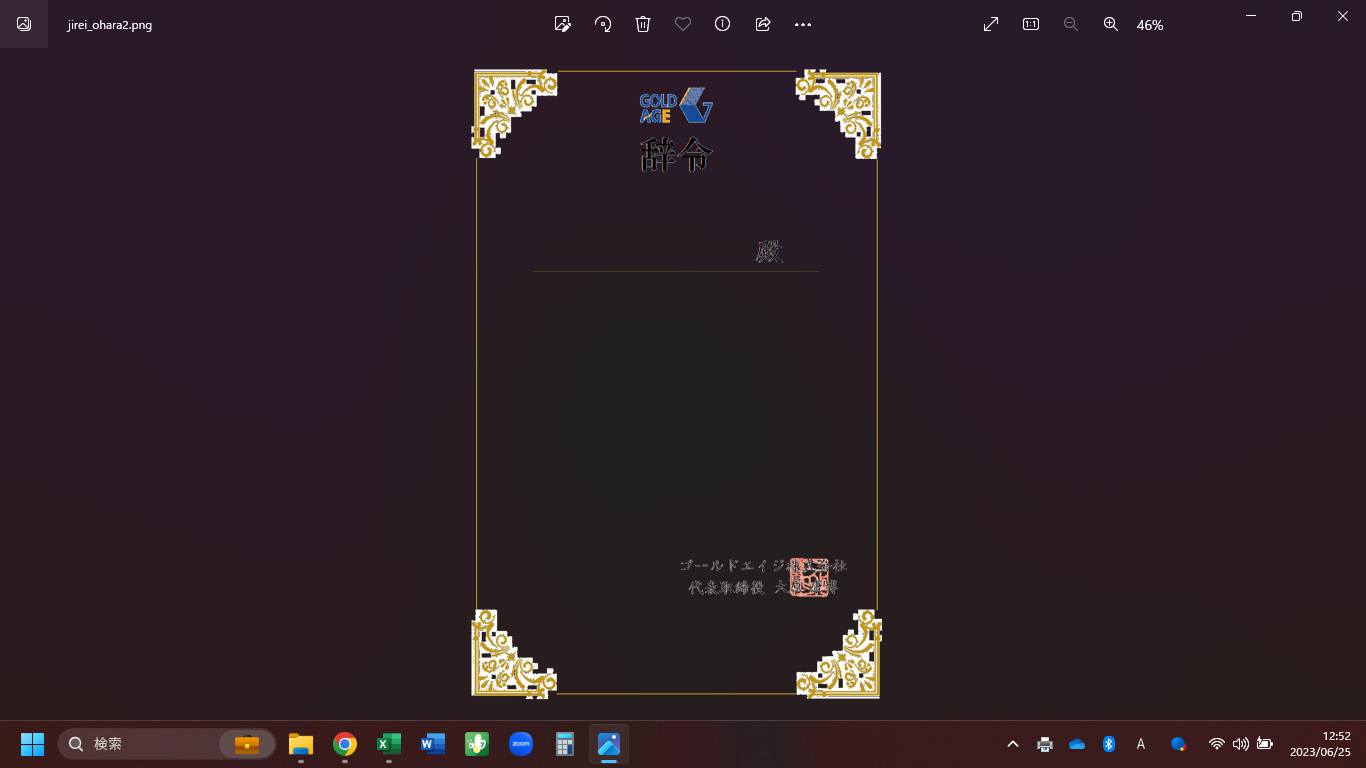Rotate the image using the rotate icon
This screenshot has height=768, width=1366.
[x=603, y=24]
